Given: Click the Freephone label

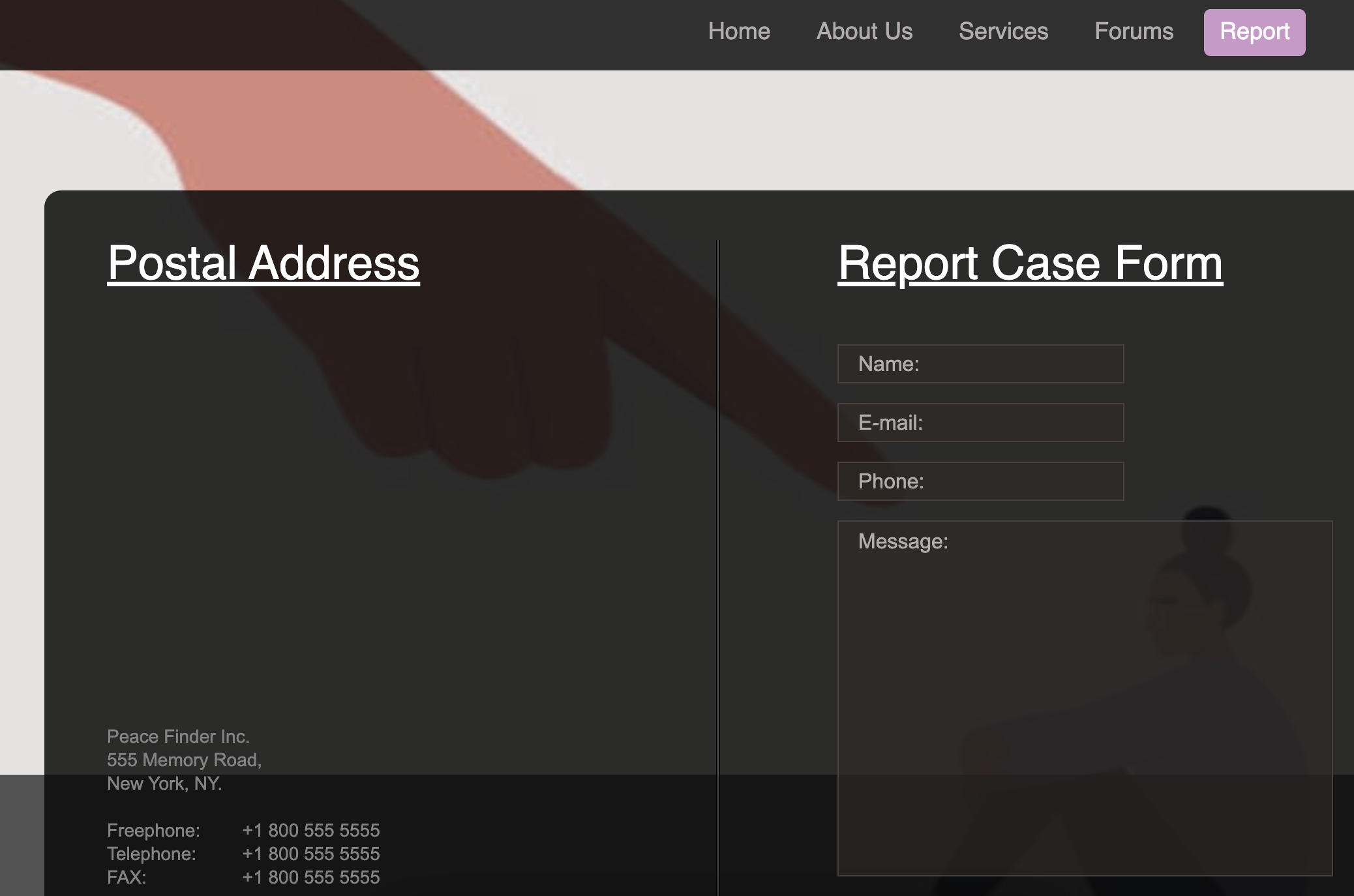Looking at the screenshot, I should [x=153, y=830].
